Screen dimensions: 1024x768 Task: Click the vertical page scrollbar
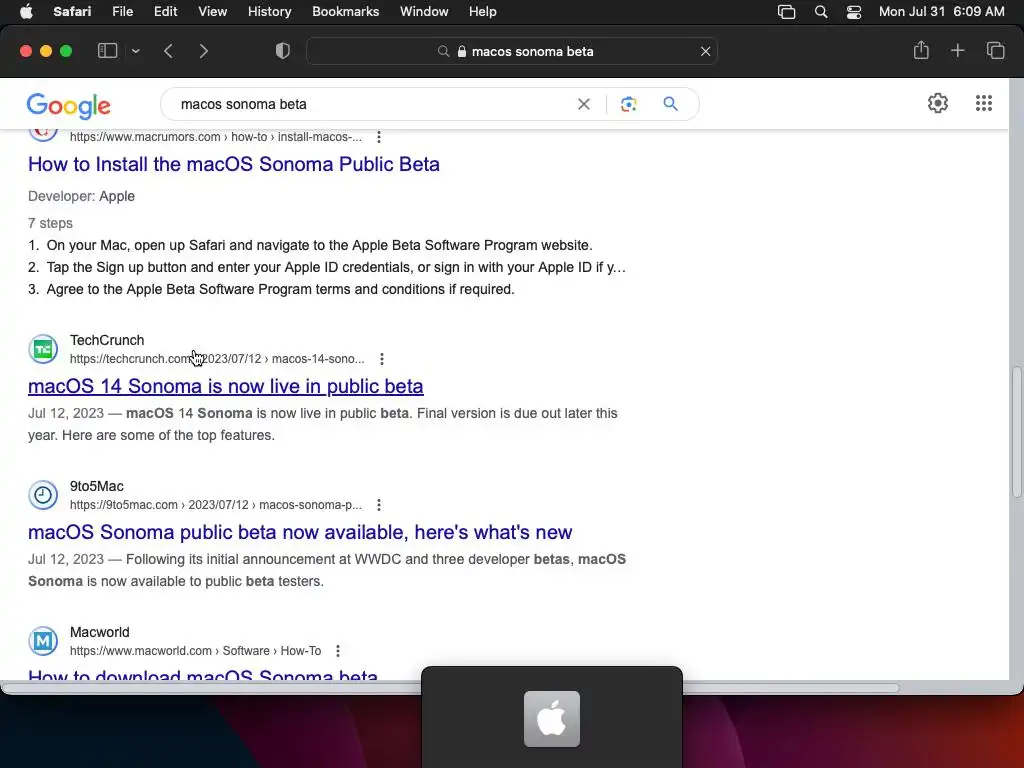1016,432
